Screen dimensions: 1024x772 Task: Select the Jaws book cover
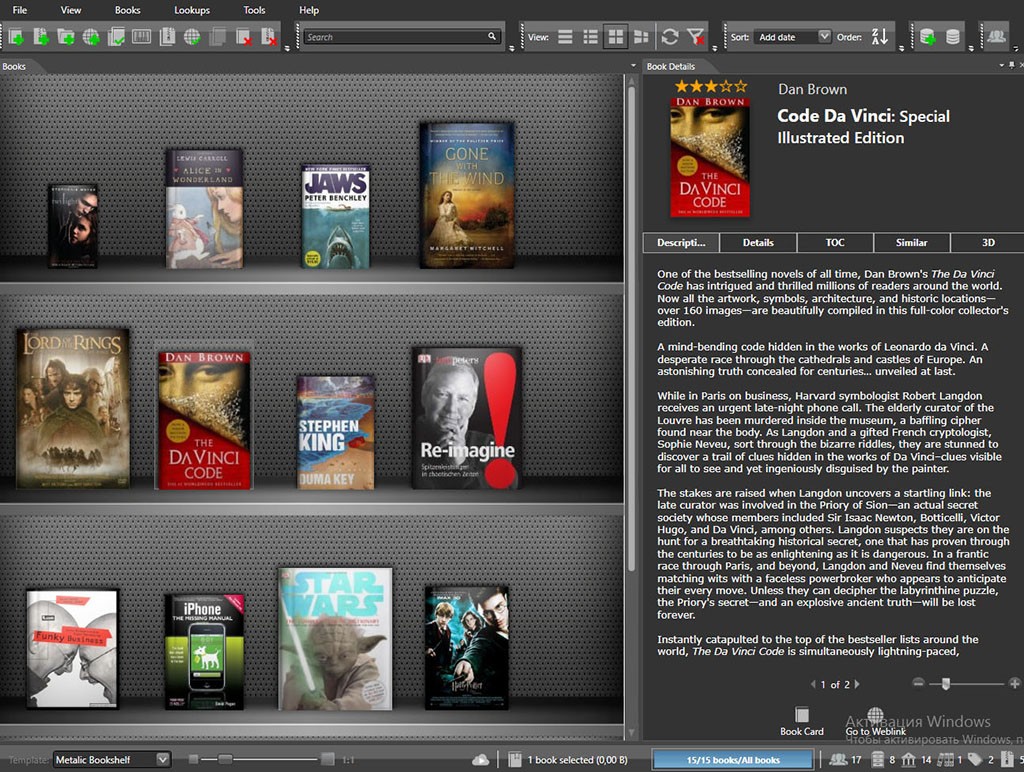[336, 217]
